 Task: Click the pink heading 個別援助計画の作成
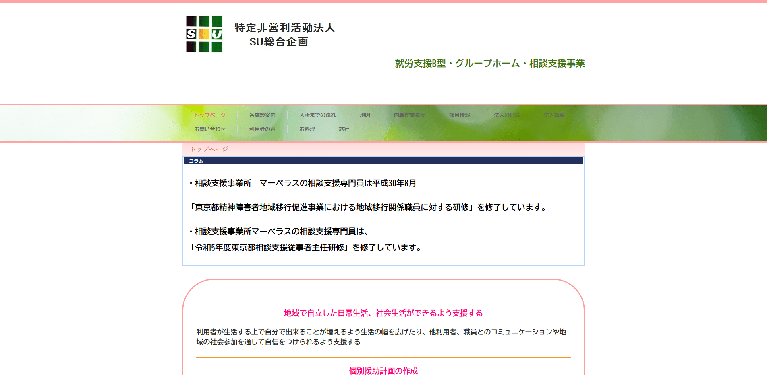click(x=383, y=371)
